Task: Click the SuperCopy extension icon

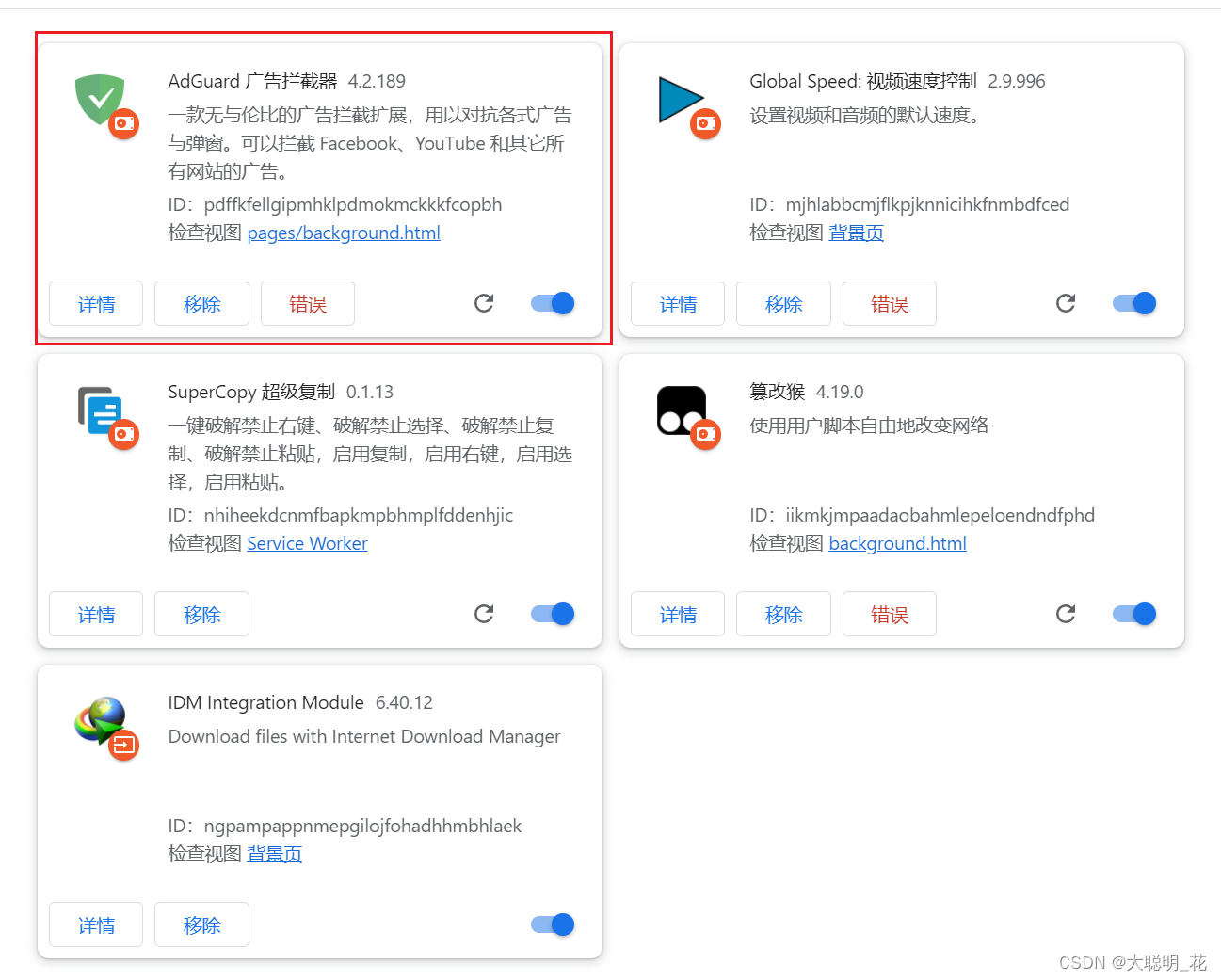Action: coord(99,410)
